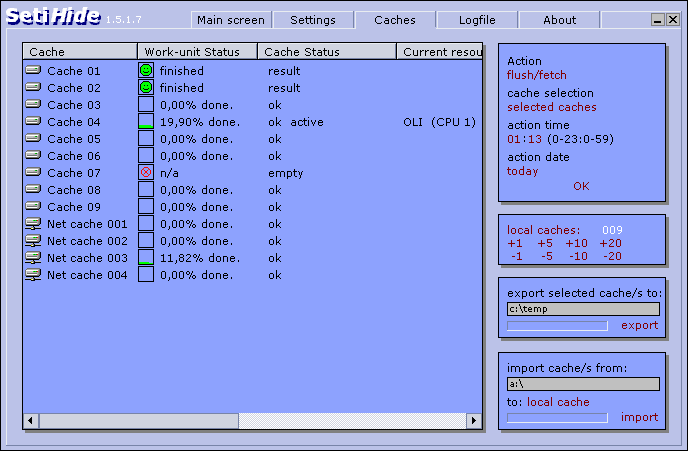Image resolution: width=688 pixels, height=451 pixels.
Task: Remove twenty local caches with -20
Action: point(612,256)
